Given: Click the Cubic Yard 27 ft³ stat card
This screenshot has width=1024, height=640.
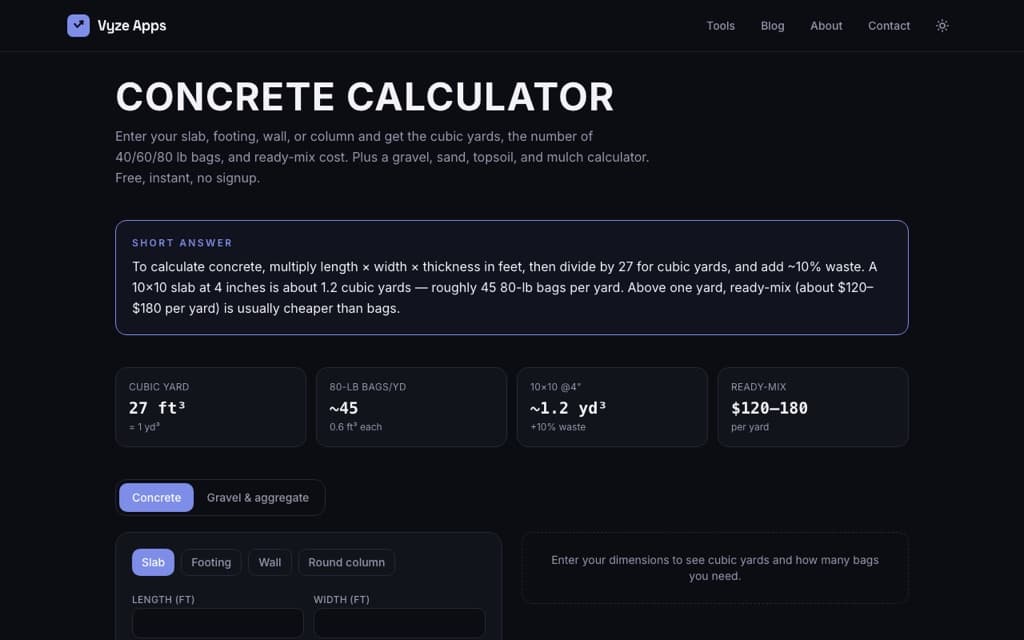Looking at the screenshot, I should (x=211, y=407).
